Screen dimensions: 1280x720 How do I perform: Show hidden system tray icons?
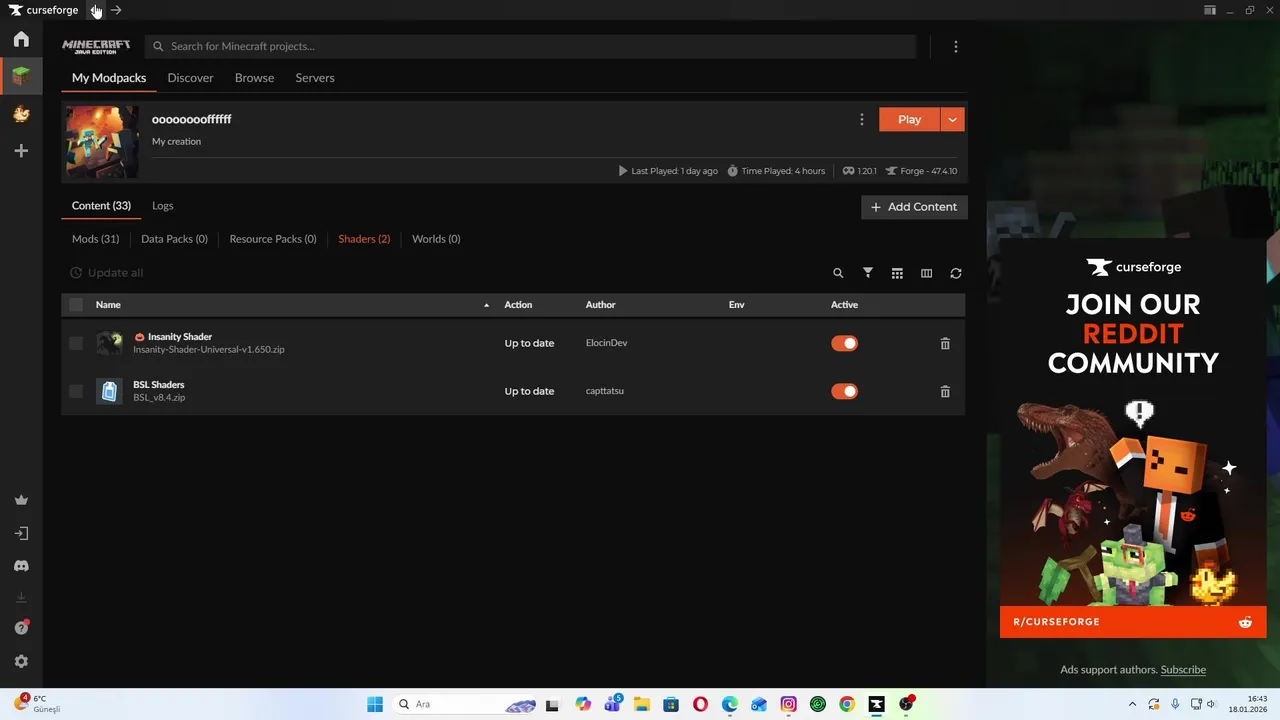(x=1132, y=704)
